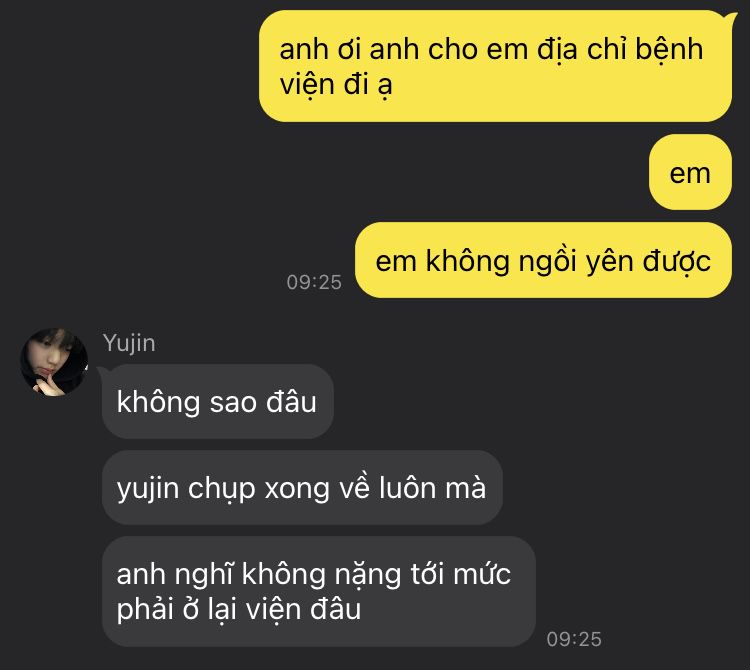Click the word 'yujin' inside gray bubble
The height and width of the screenshot is (670, 750).
(x=148, y=489)
